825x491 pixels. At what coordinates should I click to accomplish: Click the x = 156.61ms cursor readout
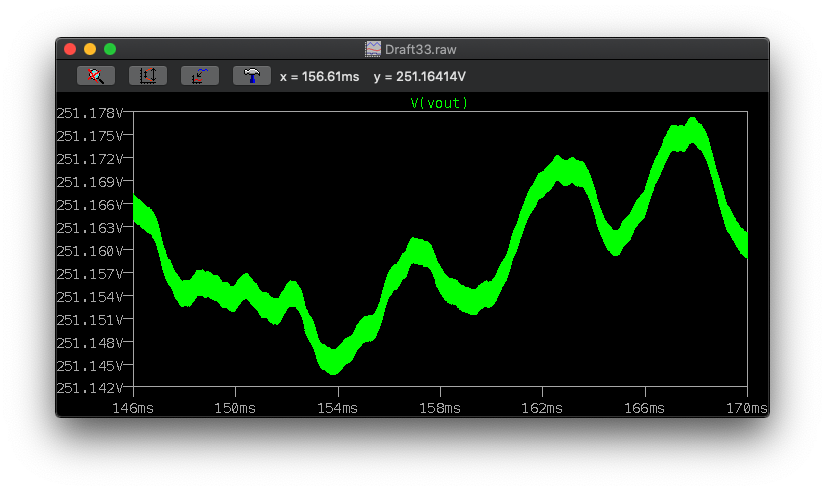click(319, 77)
